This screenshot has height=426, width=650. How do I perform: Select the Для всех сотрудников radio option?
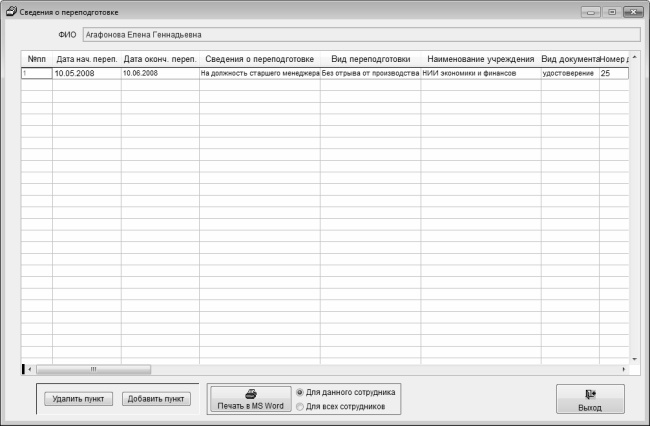(300, 407)
